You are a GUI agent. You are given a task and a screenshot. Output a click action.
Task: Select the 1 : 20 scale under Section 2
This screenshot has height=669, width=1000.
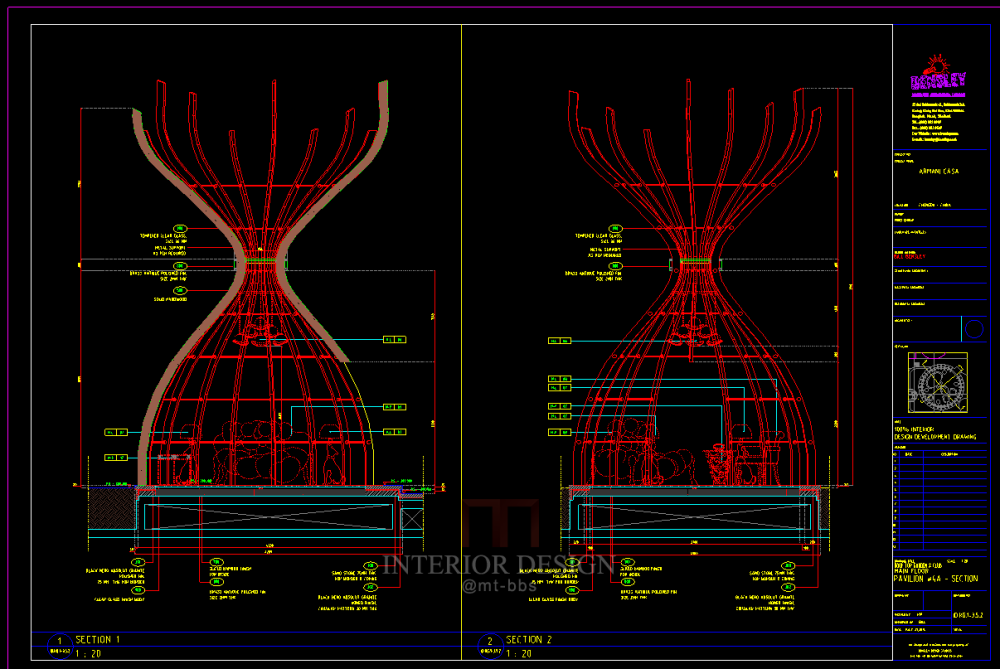518,653
